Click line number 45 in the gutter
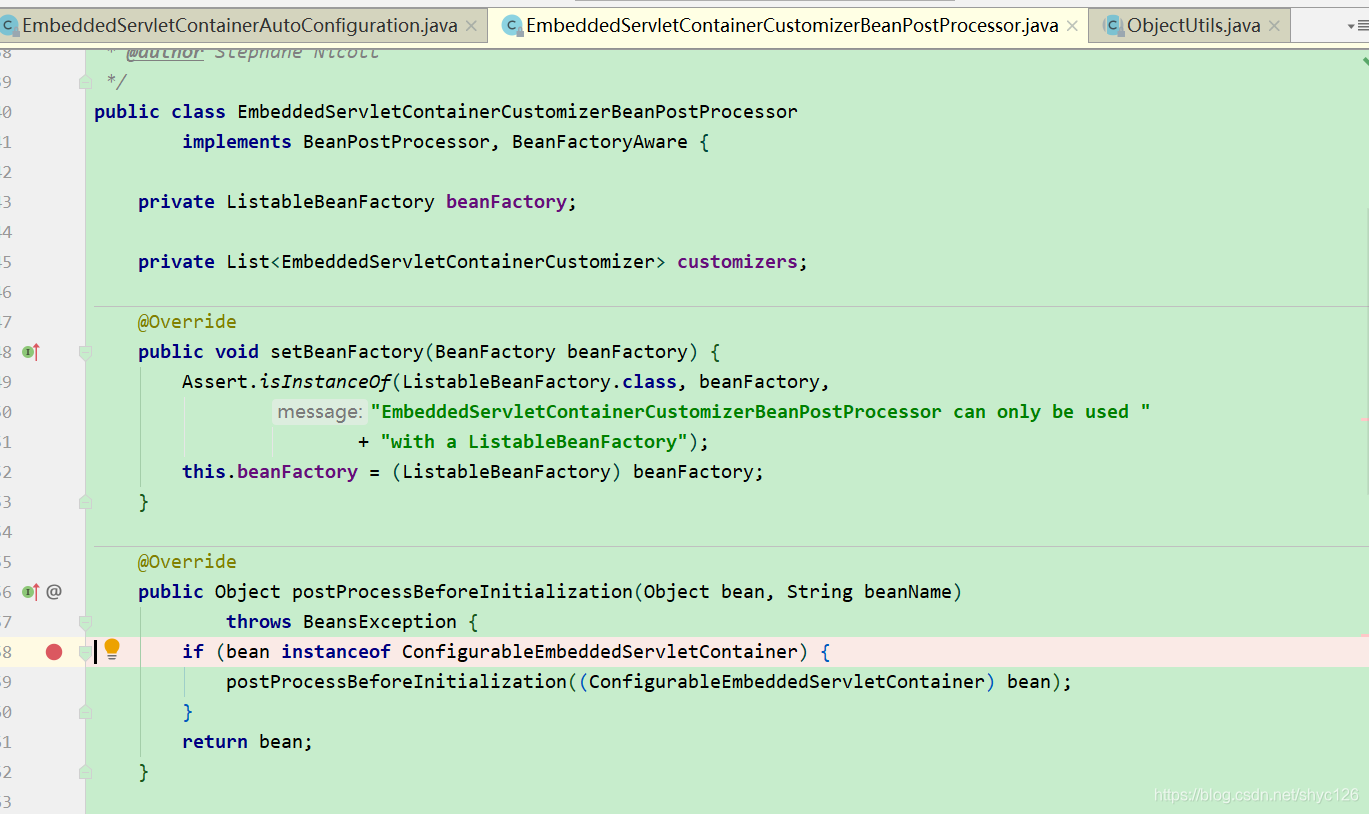Viewport: 1369px width, 814px height. coord(8,261)
